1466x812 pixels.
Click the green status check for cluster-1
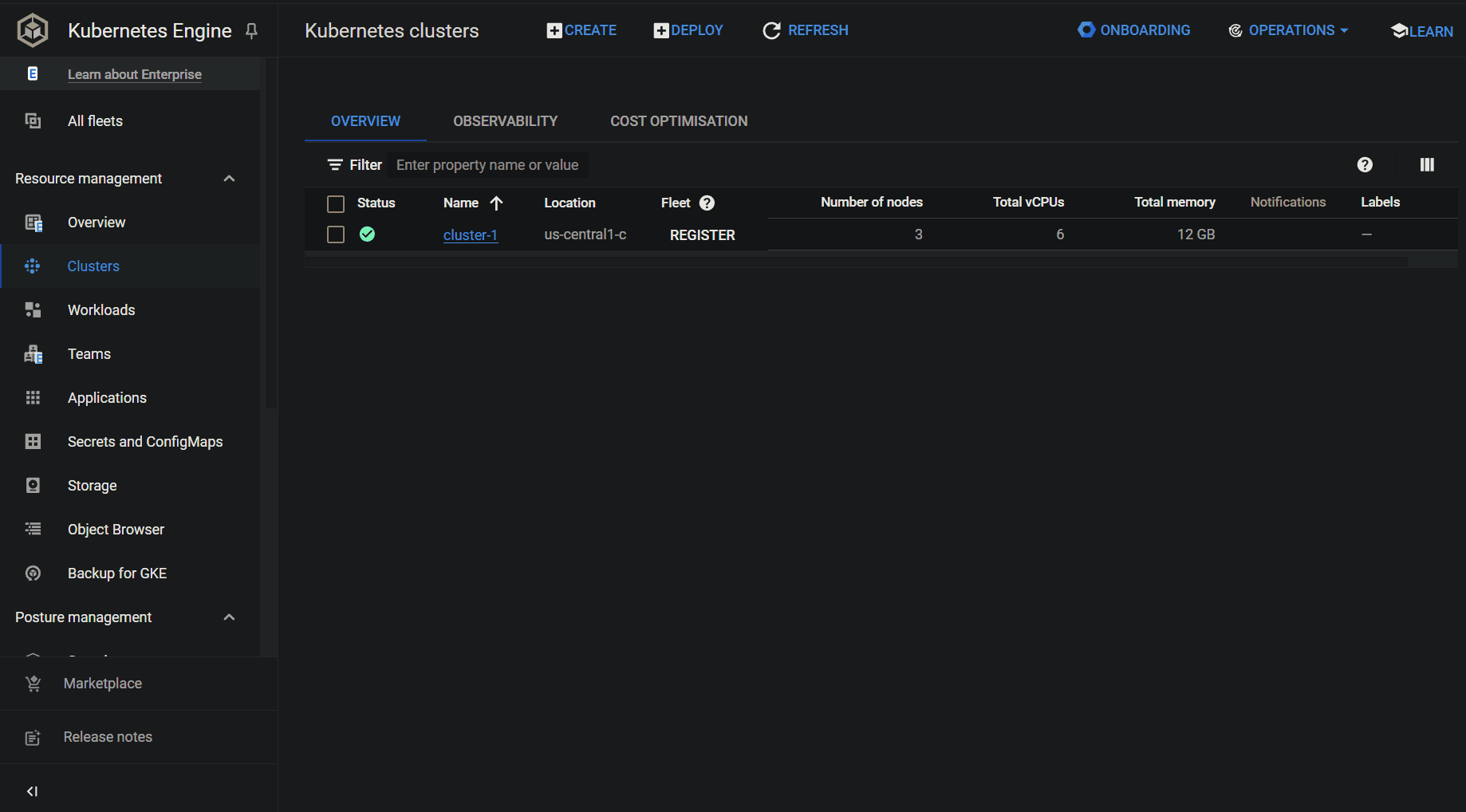point(368,234)
